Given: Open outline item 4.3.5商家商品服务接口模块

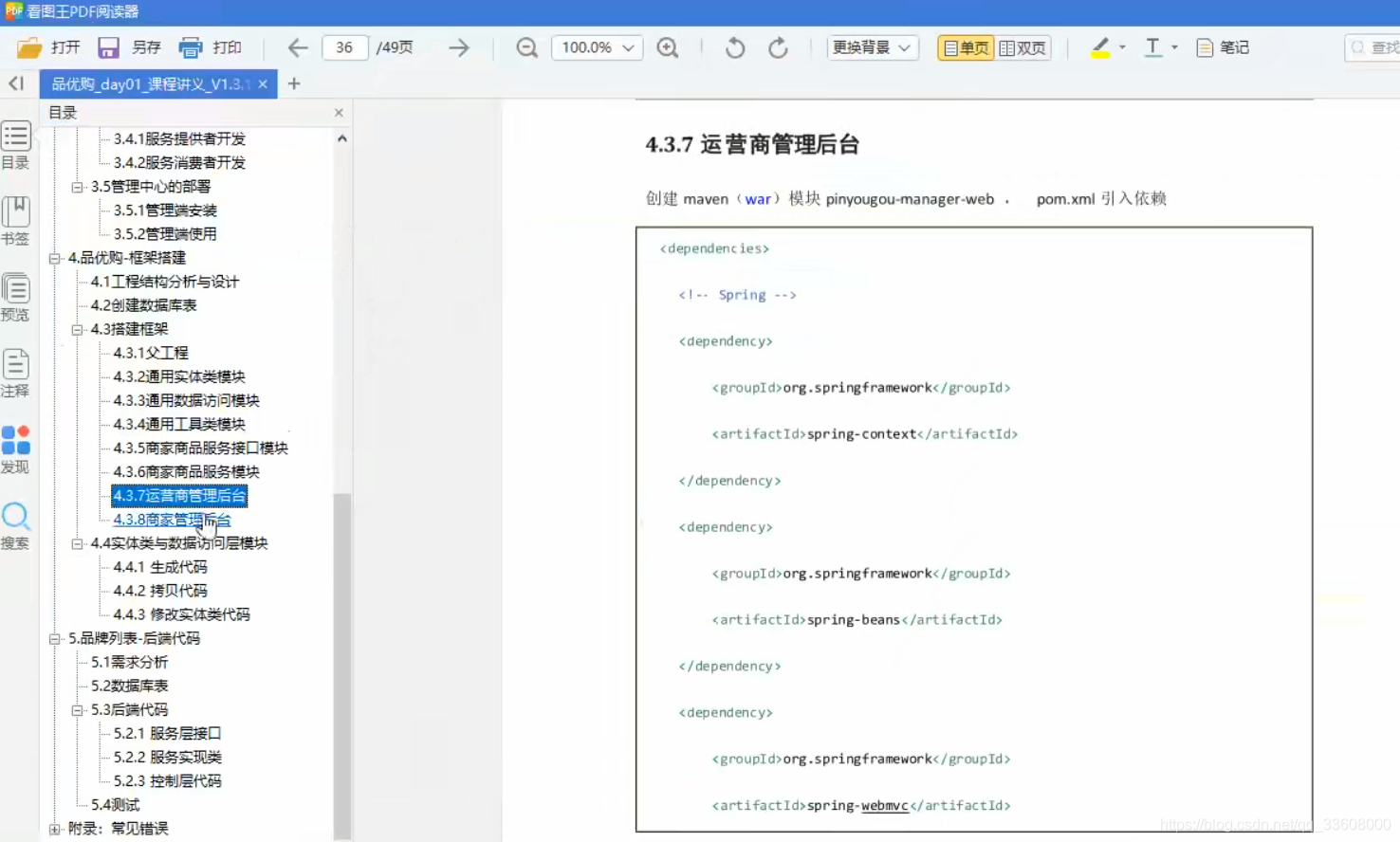Looking at the screenshot, I should 200,448.
